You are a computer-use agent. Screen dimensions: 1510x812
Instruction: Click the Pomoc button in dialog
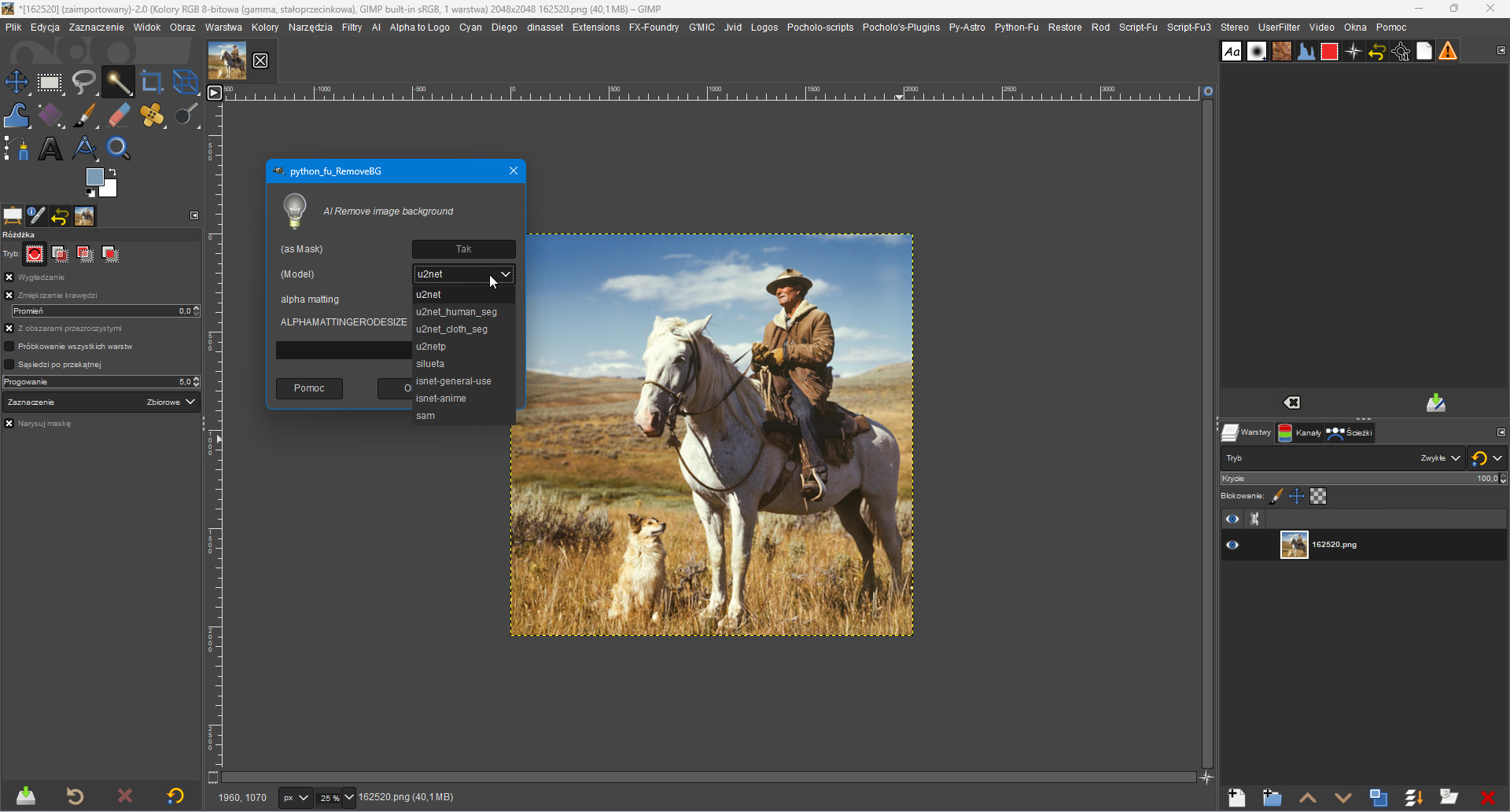(309, 388)
